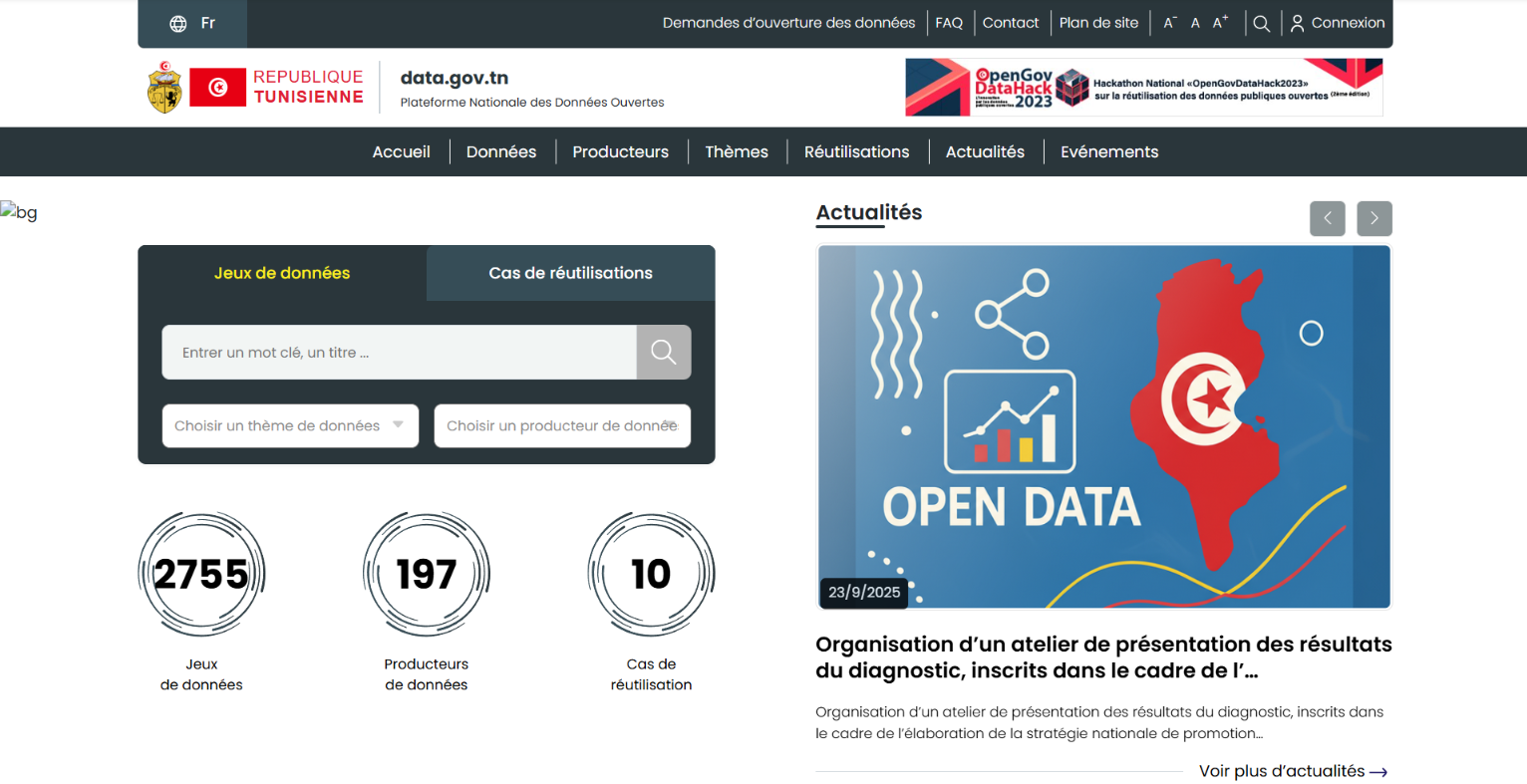
Task: Select the Jeux de données tab
Action: pyautogui.click(x=282, y=273)
